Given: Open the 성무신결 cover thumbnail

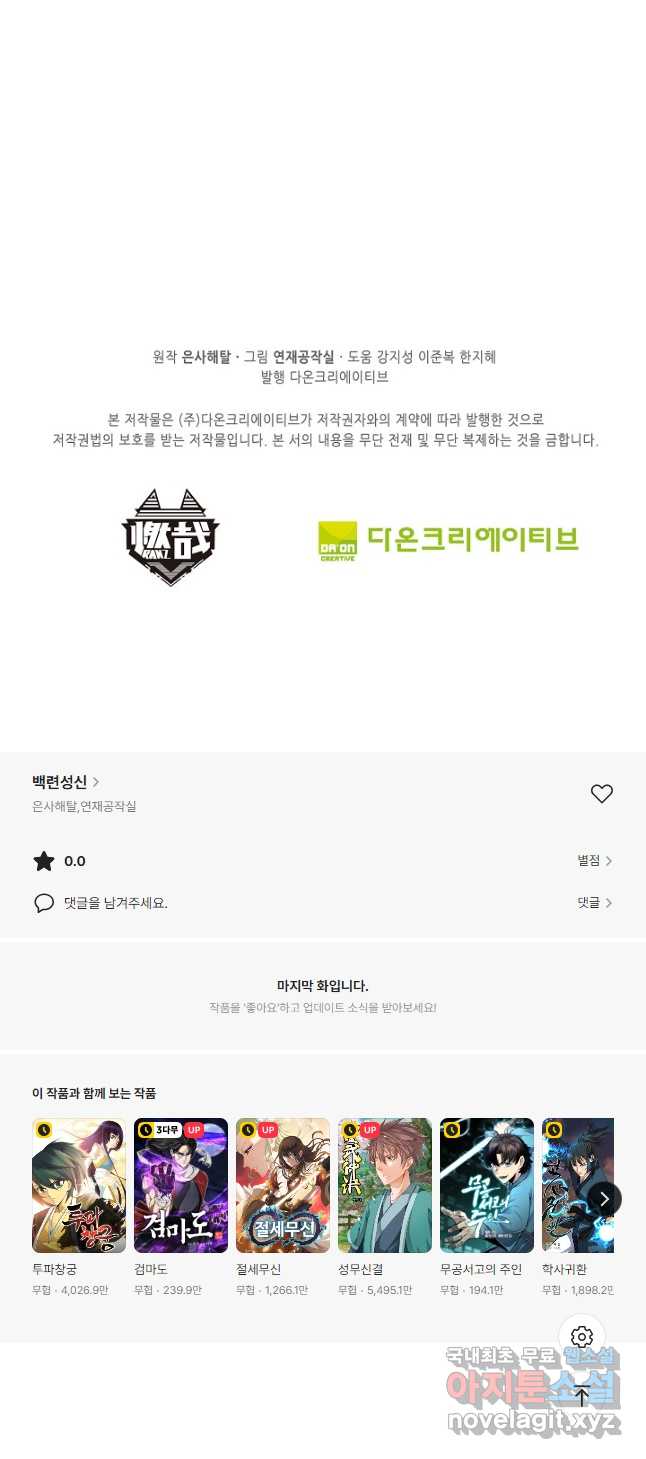Looking at the screenshot, I should (x=385, y=1185).
